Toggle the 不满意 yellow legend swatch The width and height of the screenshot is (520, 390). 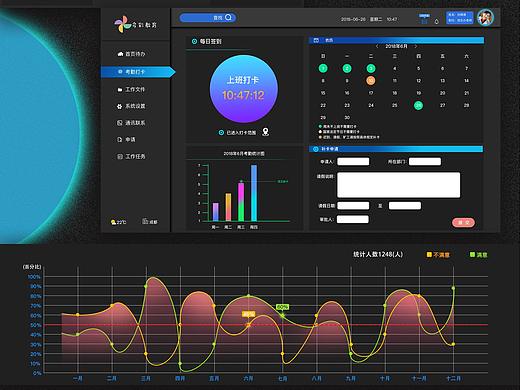[429, 255]
